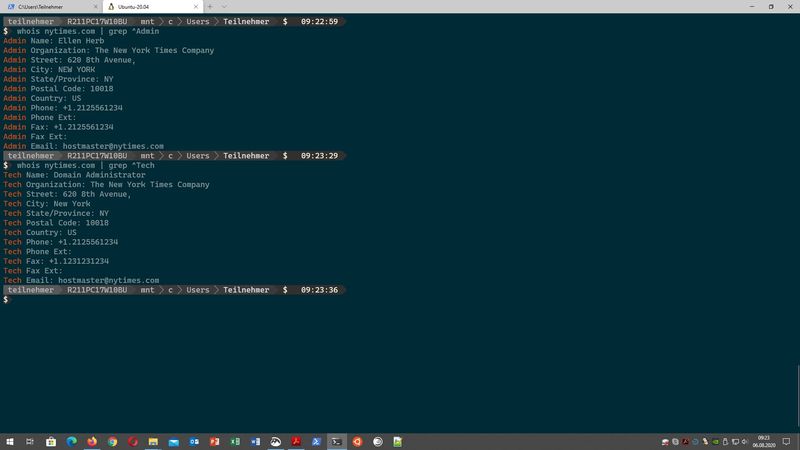Open Word from the taskbar
The image size is (800, 450).
[x=255, y=442]
